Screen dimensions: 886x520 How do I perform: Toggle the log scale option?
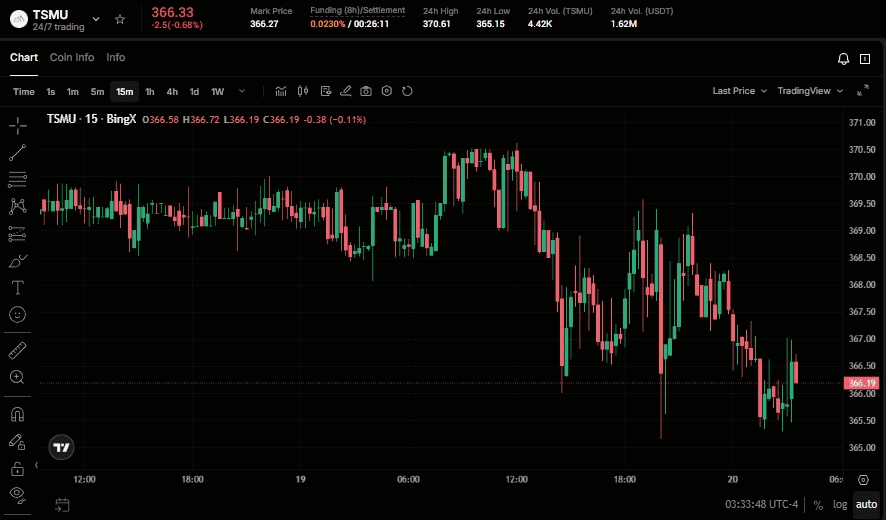coord(839,505)
